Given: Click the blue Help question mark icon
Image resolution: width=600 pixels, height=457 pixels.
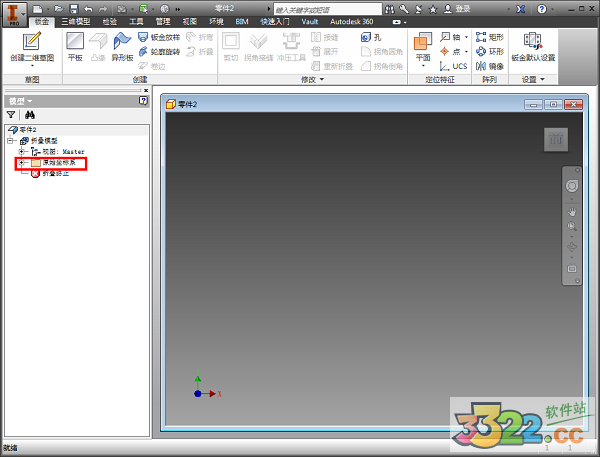Looking at the screenshot, I should [541, 9].
